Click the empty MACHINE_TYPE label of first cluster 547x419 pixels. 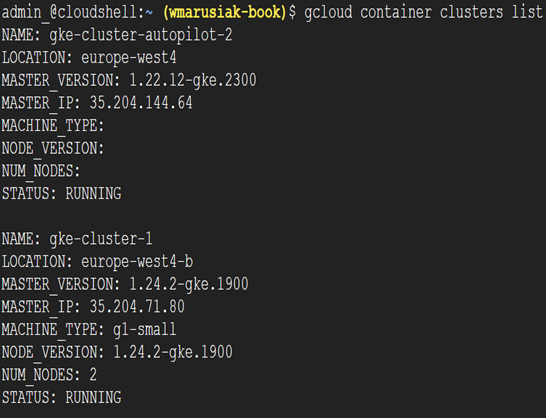pyautogui.click(x=53, y=126)
